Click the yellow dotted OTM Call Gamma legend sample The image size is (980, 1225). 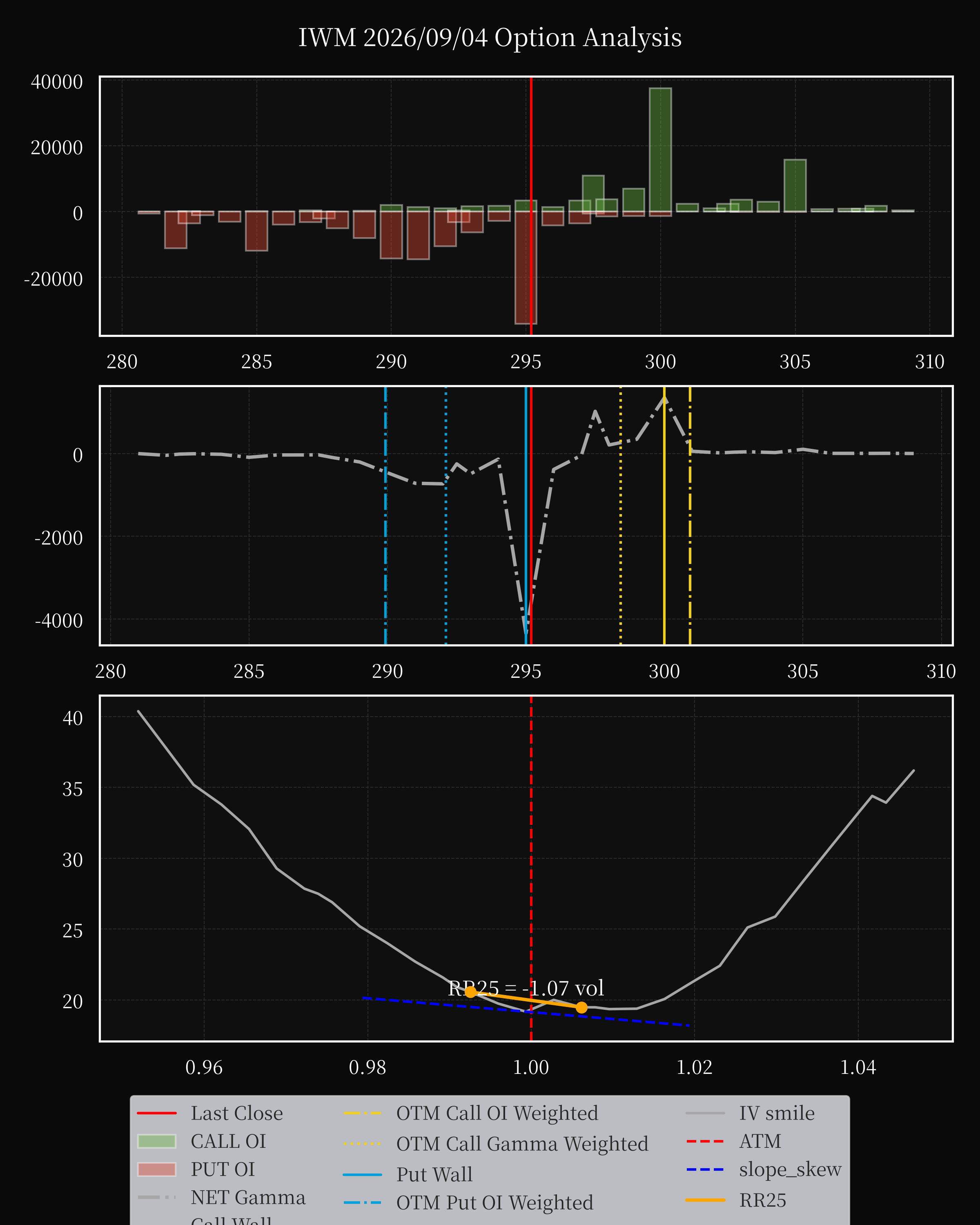tap(363, 1144)
